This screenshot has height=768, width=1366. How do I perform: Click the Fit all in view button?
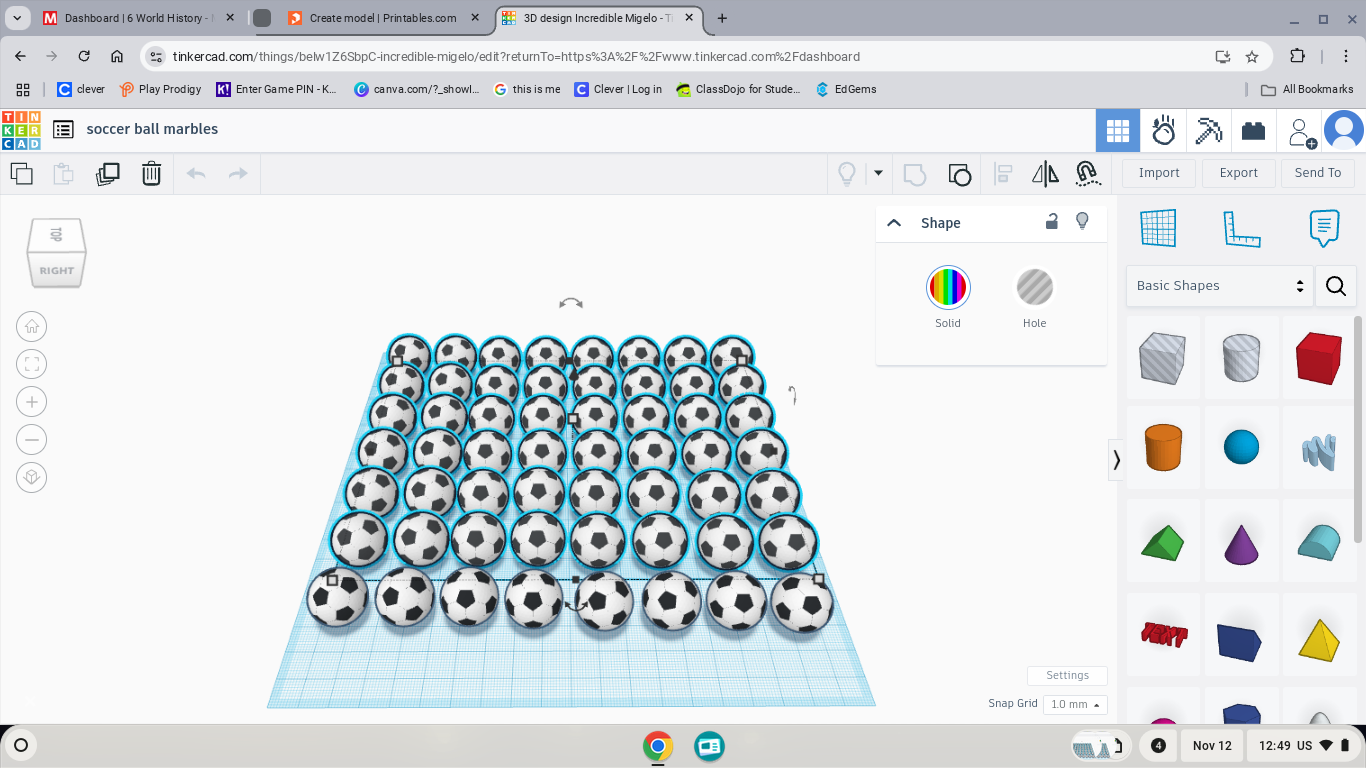[31, 364]
